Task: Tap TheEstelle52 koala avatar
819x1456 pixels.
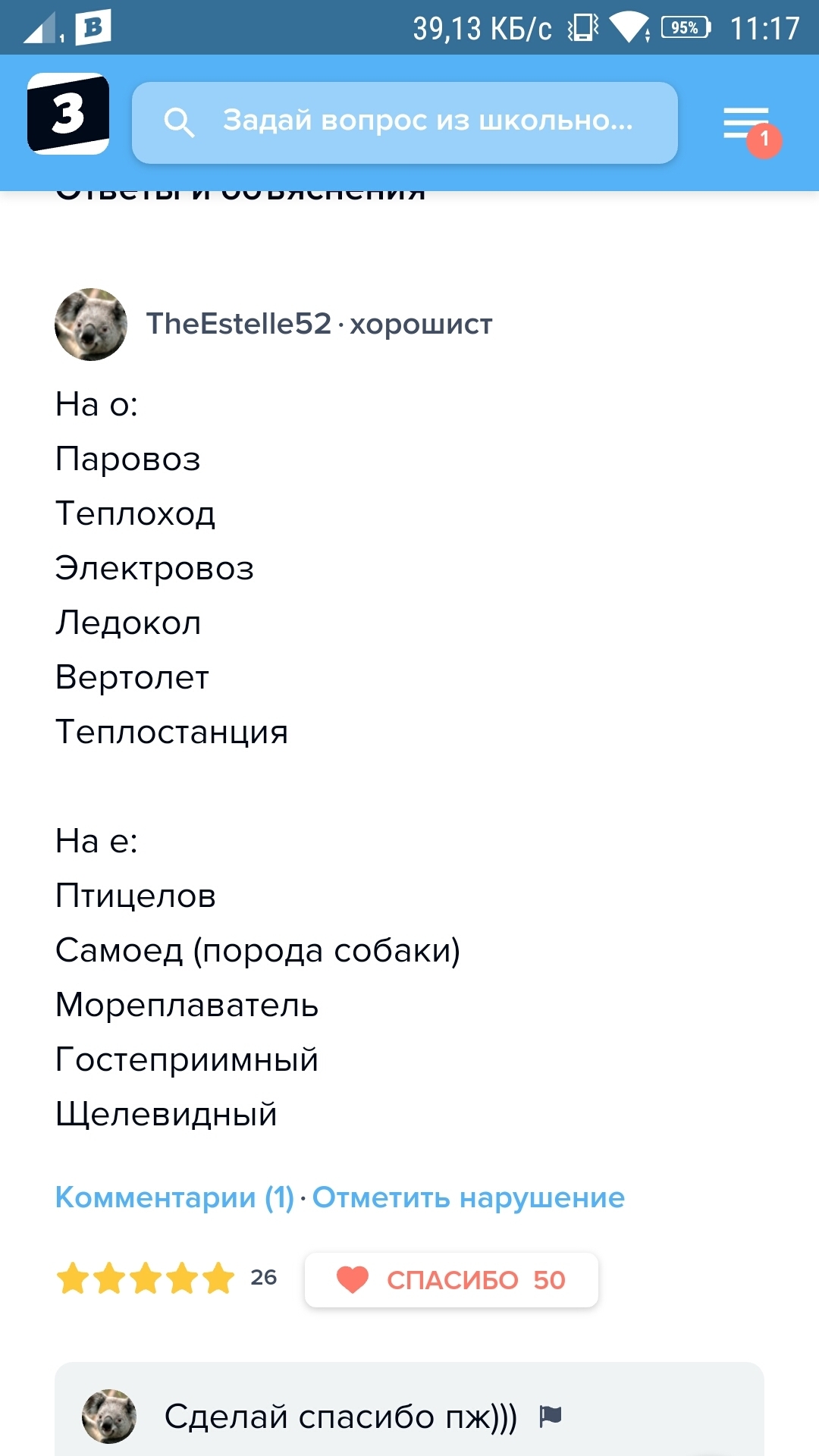Action: point(91,325)
